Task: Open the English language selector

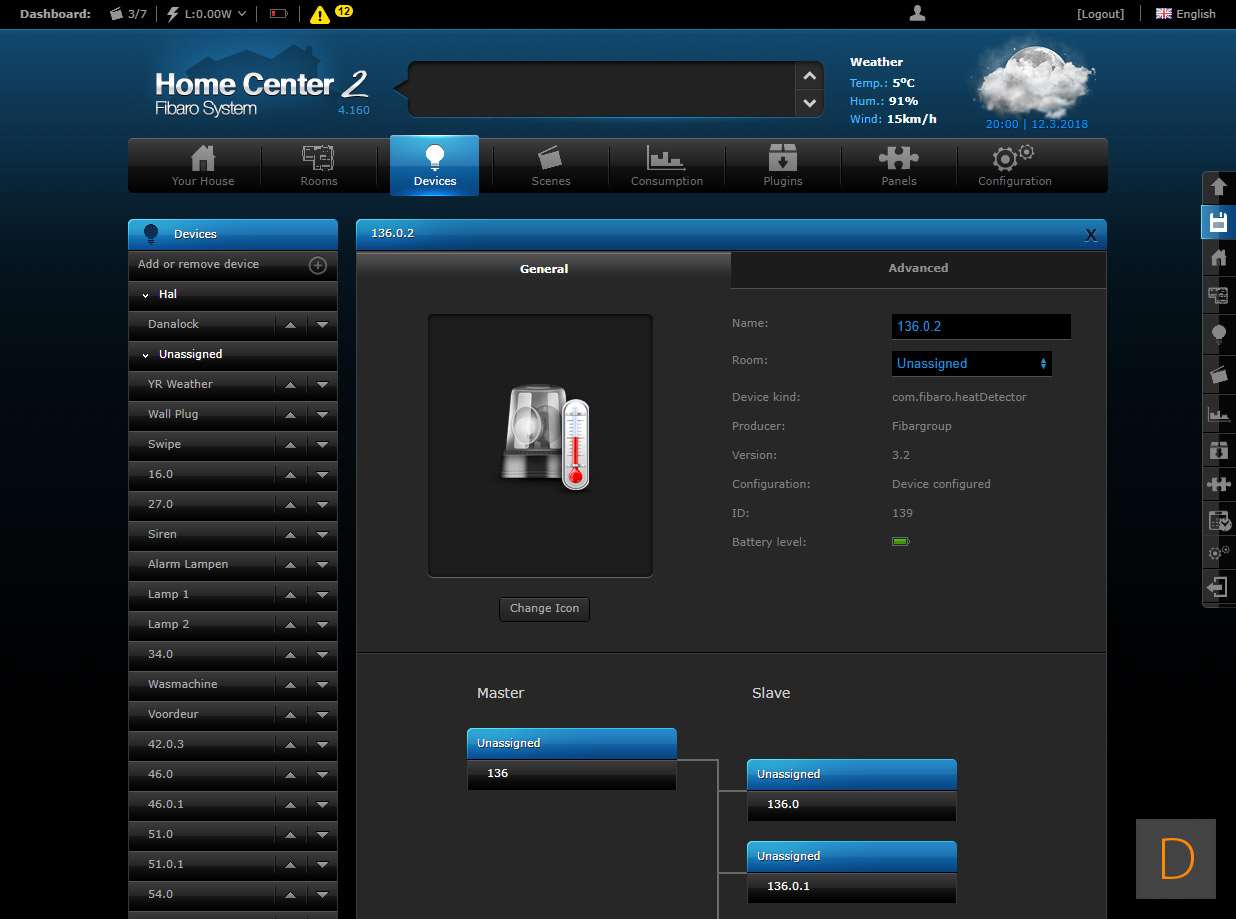Action: pos(1186,14)
